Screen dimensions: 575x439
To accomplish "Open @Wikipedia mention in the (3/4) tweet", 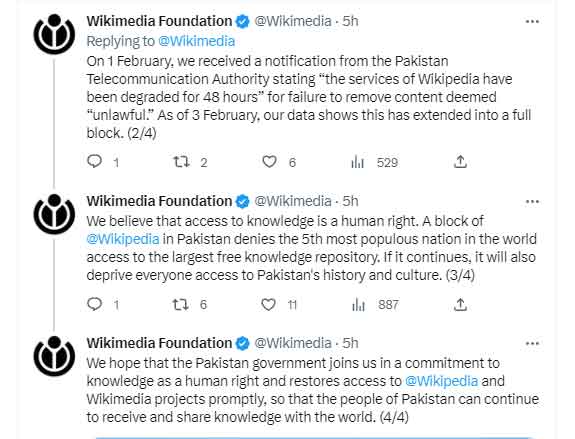I will (123, 239).
